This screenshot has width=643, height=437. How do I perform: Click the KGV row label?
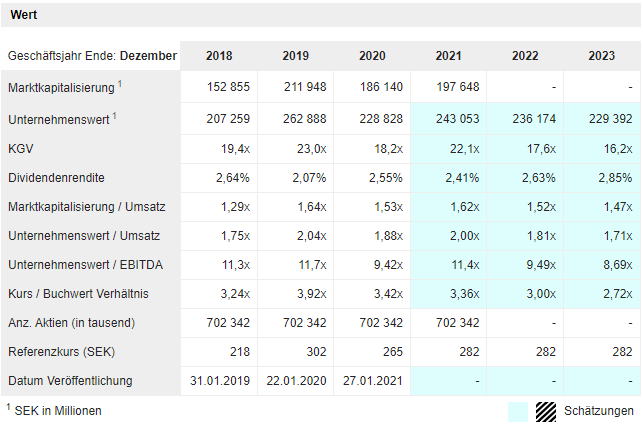click(21, 149)
